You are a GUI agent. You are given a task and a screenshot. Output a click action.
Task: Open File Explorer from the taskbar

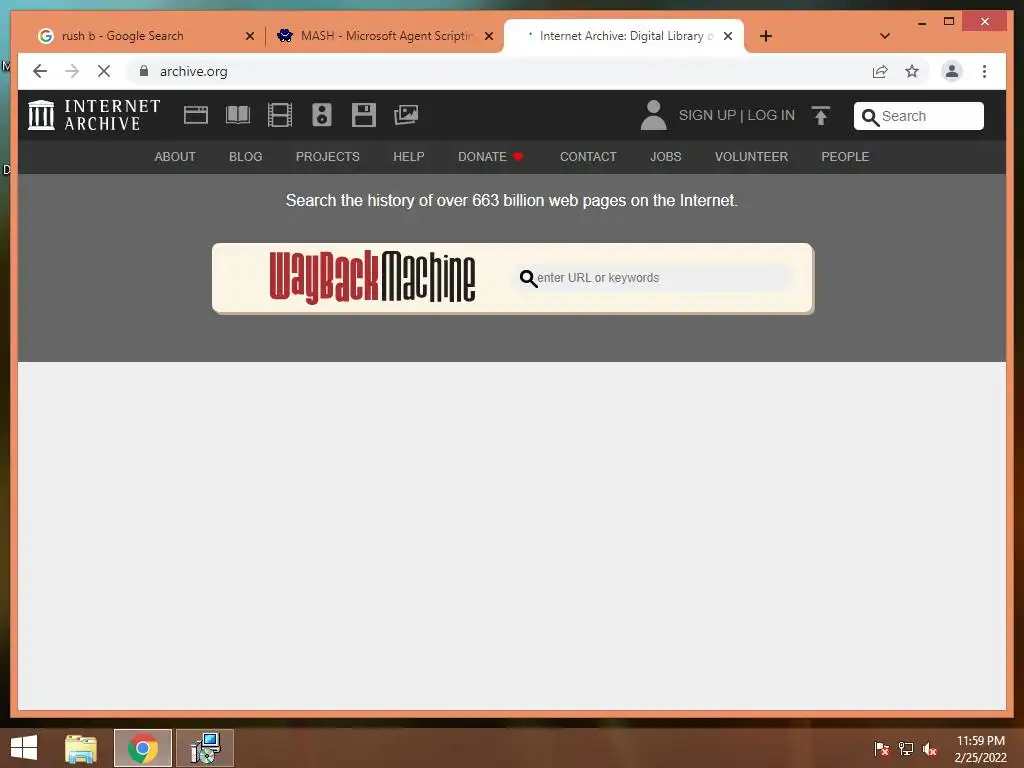coord(81,748)
